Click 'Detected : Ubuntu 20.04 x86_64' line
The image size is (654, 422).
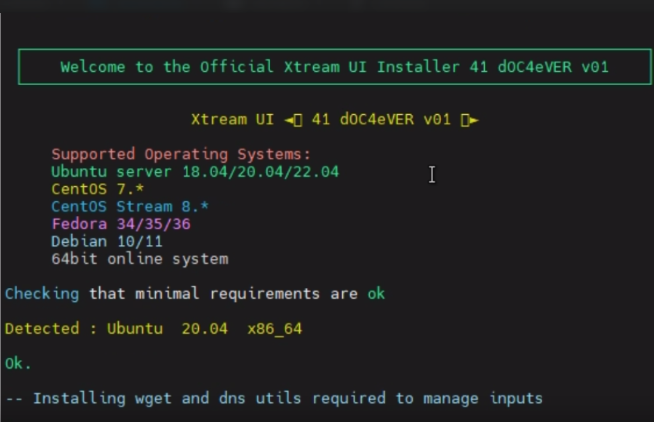pyautogui.click(x=153, y=329)
